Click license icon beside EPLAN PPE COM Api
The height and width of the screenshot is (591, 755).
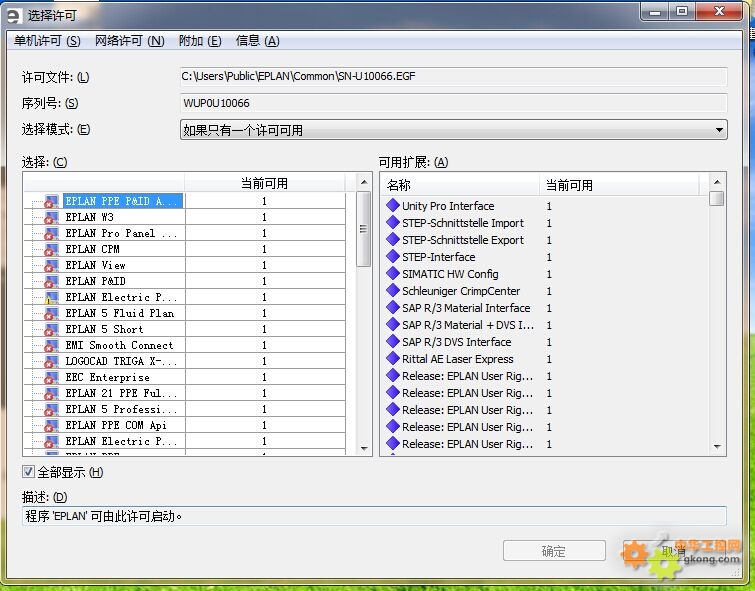point(51,425)
